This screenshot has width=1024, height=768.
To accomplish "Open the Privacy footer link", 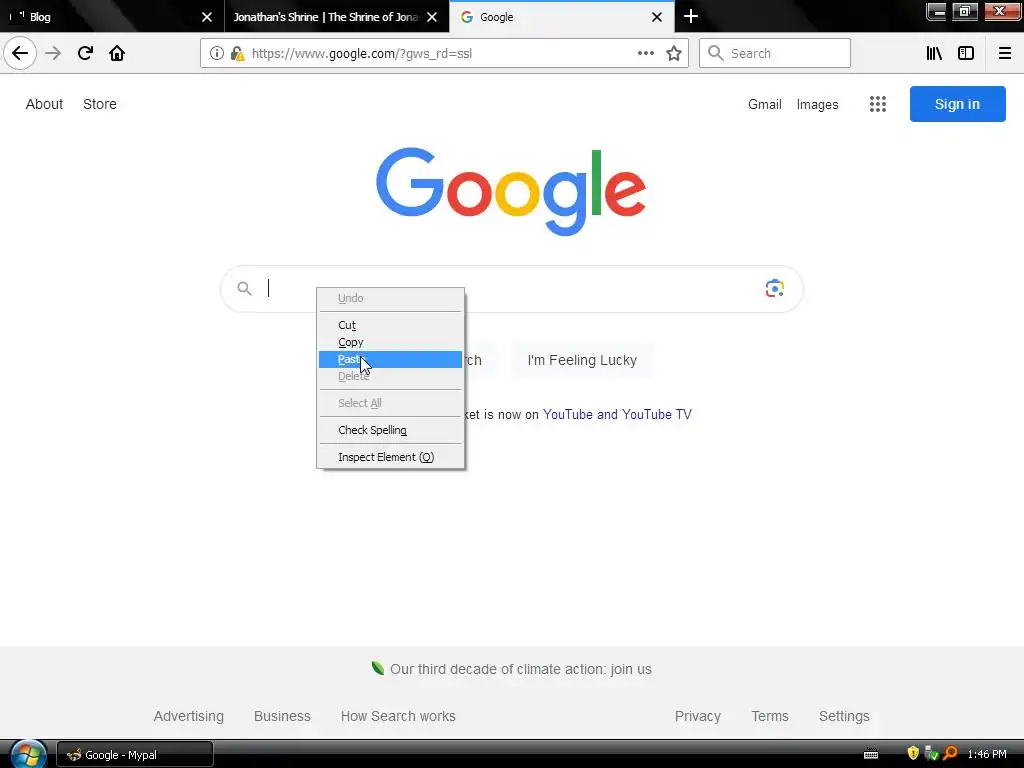I will pyautogui.click(x=697, y=716).
